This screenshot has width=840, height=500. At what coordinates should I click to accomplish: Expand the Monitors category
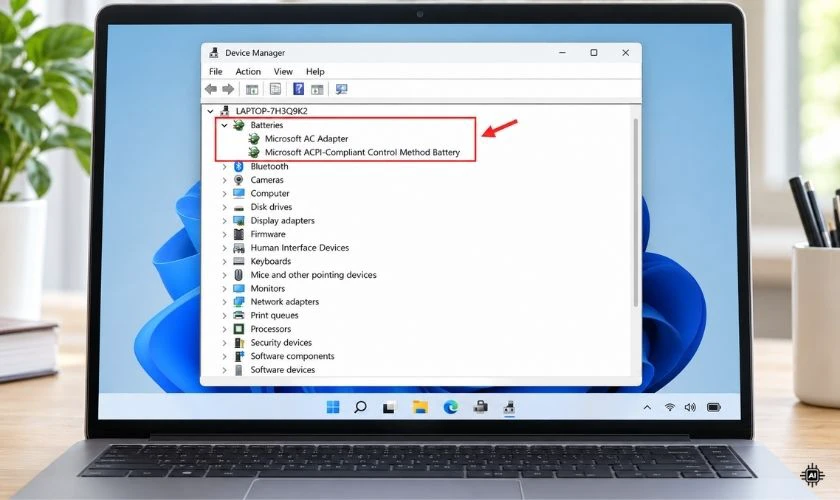coord(224,288)
